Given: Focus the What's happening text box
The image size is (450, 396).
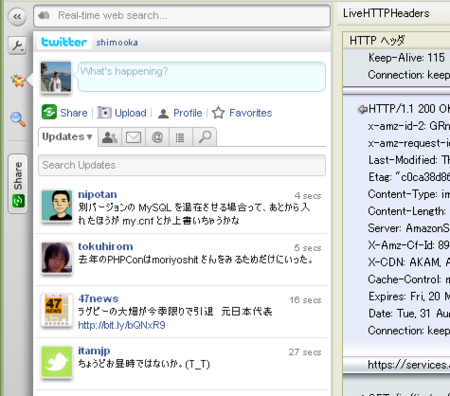Looking at the screenshot, I should (202, 76).
